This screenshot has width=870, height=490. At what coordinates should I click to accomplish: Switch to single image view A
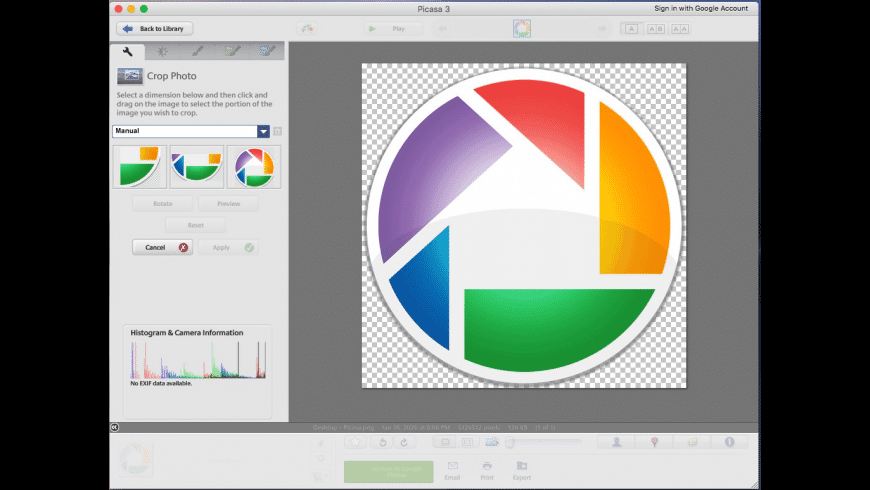pyautogui.click(x=631, y=29)
